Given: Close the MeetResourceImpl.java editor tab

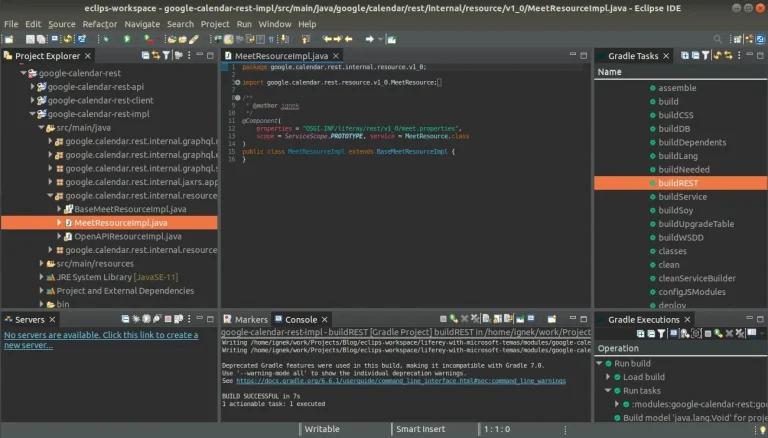Looking at the screenshot, I should (x=333, y=56).
